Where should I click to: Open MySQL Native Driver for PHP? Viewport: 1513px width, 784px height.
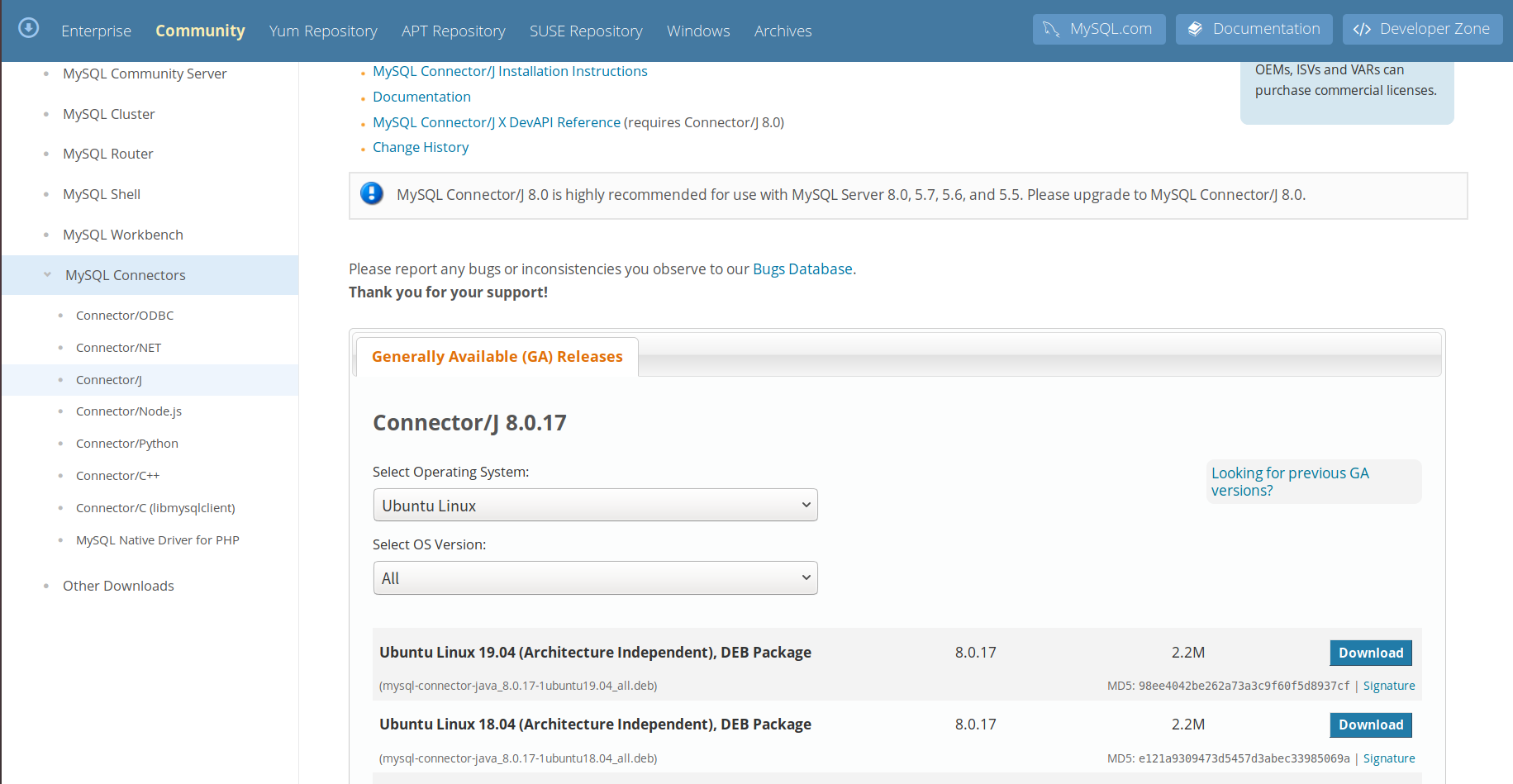158,540
